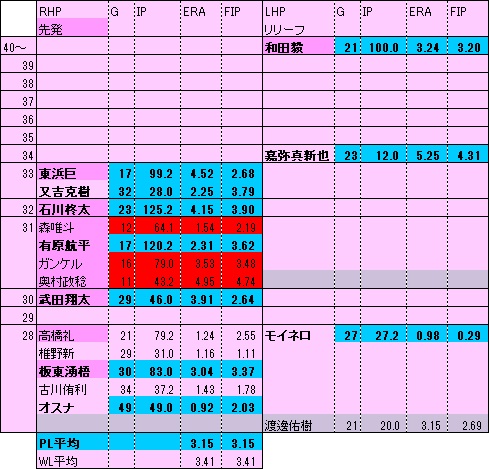Screen dimensions: 489x469
Task: Select the 古川侑利 name cell
Action: [x=72, y=388]
